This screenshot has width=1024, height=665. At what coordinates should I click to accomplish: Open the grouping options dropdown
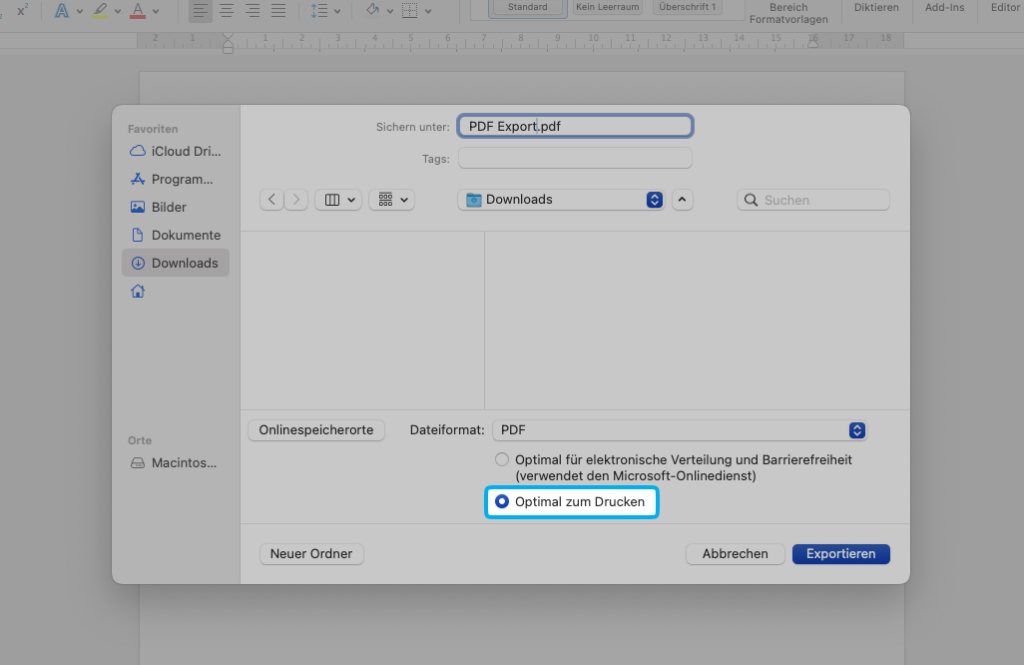tap(391, 200)
